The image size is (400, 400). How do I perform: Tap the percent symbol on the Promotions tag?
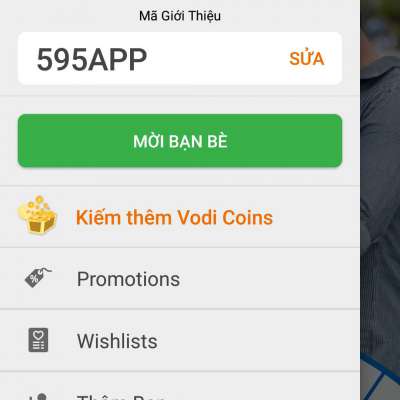tap(34, 279)
